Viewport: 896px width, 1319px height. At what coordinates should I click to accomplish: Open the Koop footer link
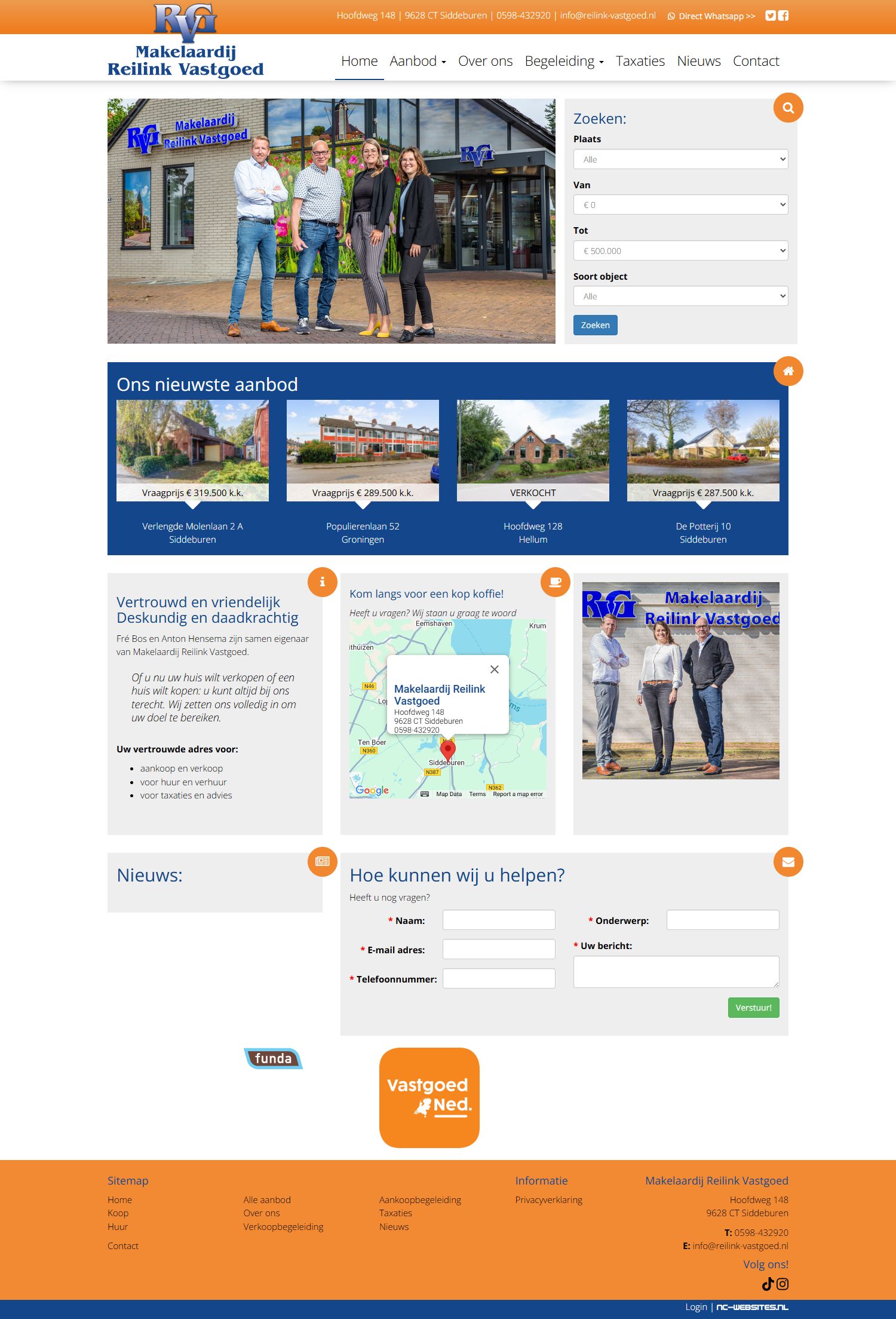[118, 1213]
